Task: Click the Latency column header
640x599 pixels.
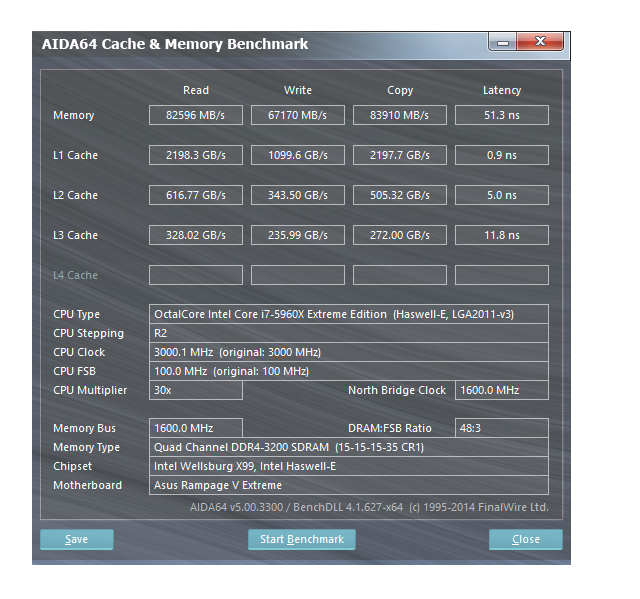Action: pos(502,90)
